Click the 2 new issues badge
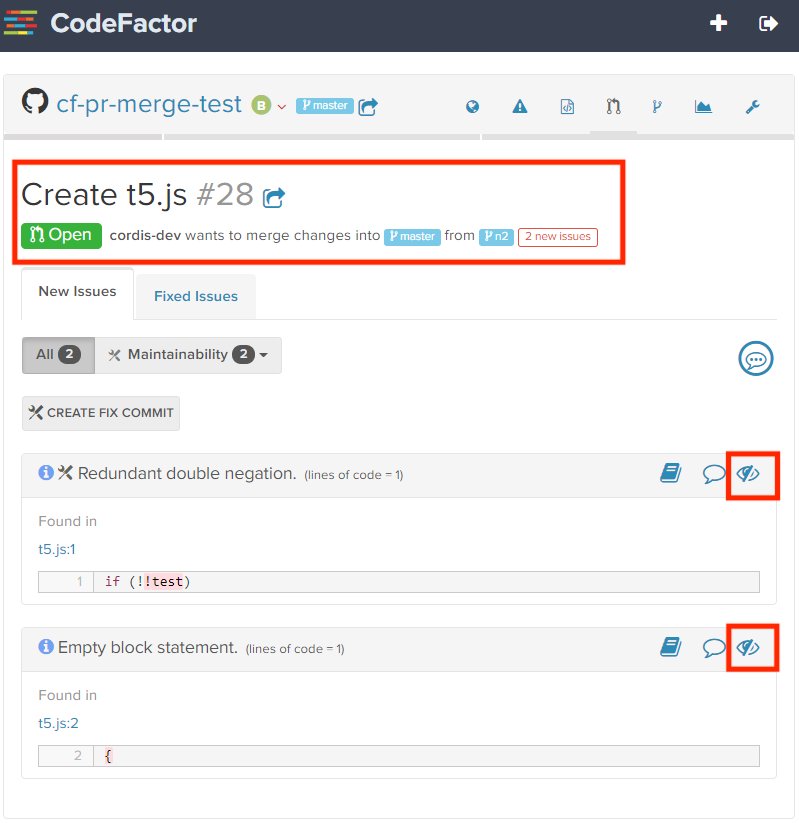 pyautogui.click(x=558, y=237)
